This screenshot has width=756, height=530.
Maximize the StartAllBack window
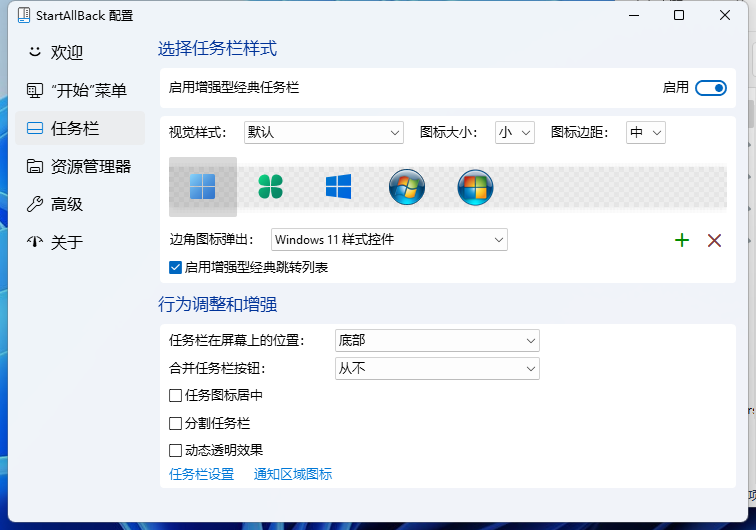click(679, 15)
